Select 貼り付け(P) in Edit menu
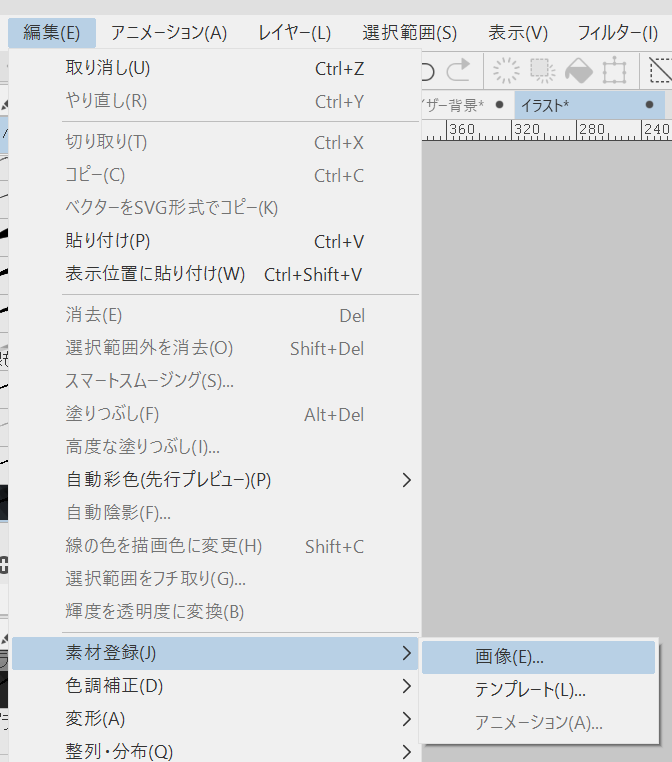 pos(107,241)
